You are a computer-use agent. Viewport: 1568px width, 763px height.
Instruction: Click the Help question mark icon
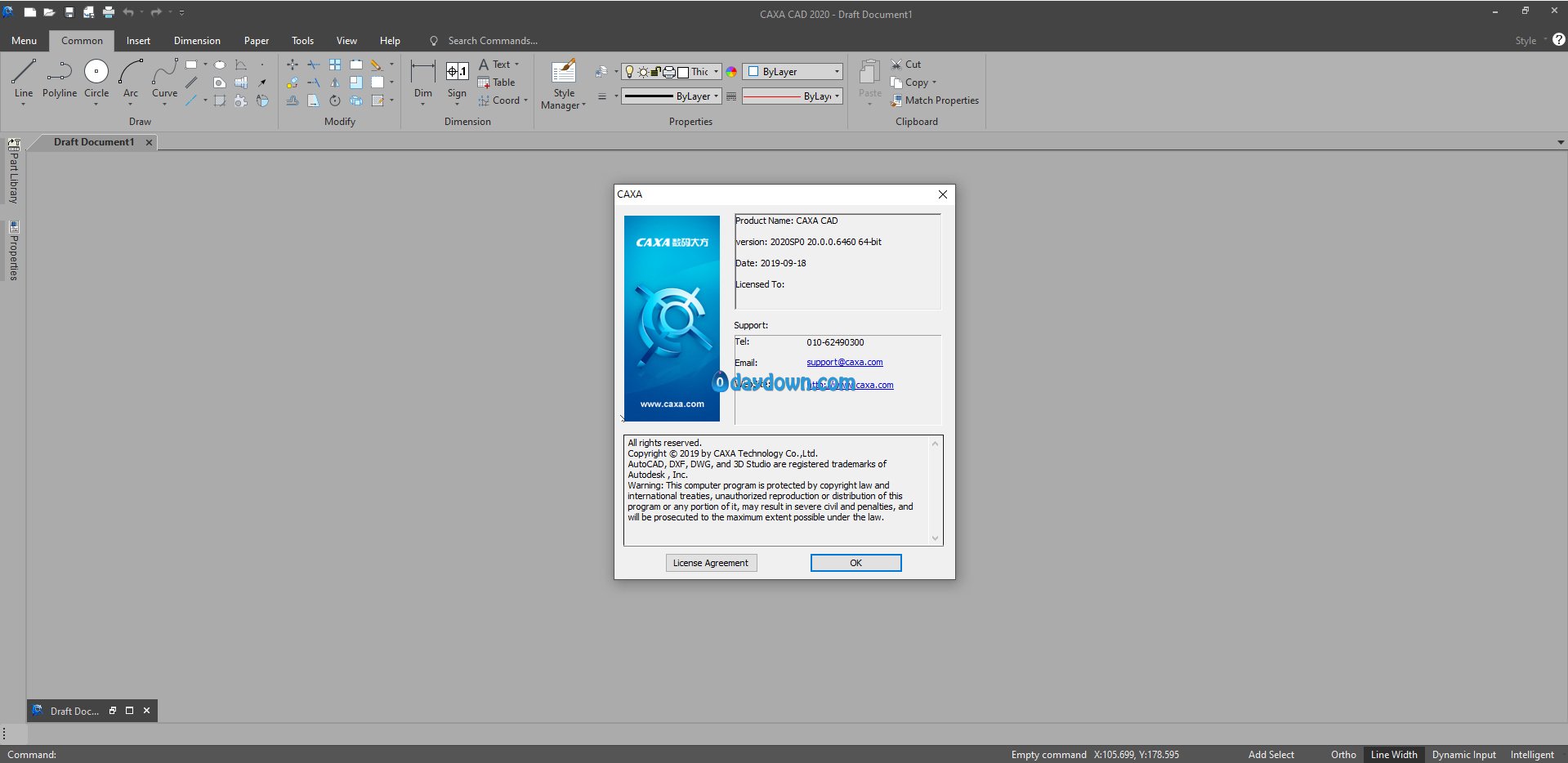click(x=1559, y=39)
